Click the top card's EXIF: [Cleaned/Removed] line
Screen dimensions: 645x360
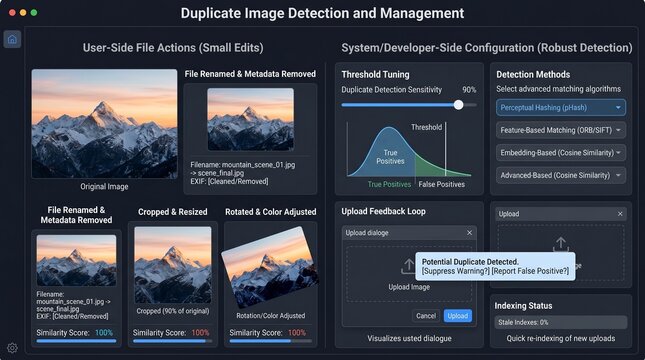pos(229,181)
